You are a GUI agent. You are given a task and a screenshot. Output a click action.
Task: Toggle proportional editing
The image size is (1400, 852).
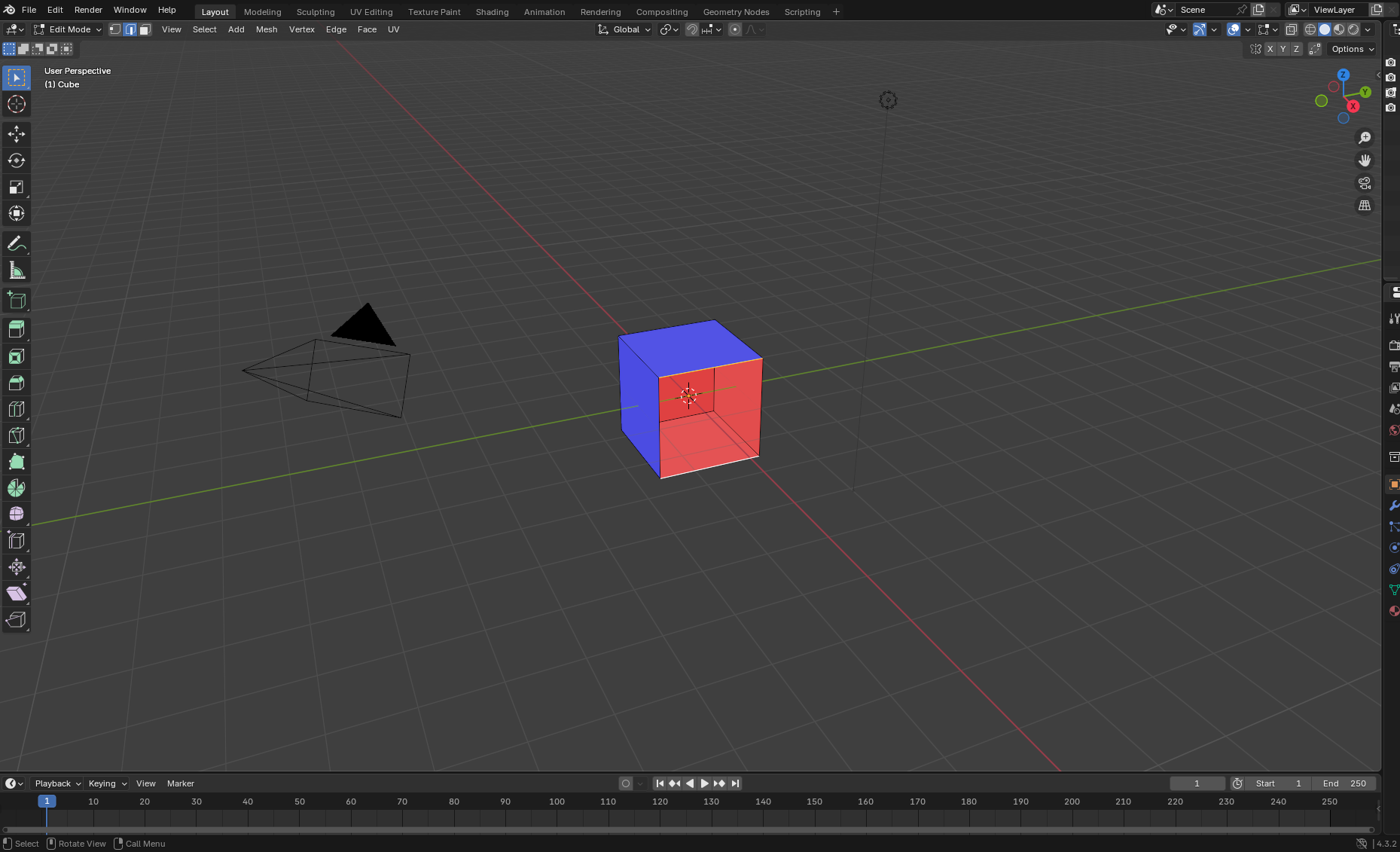735,29
